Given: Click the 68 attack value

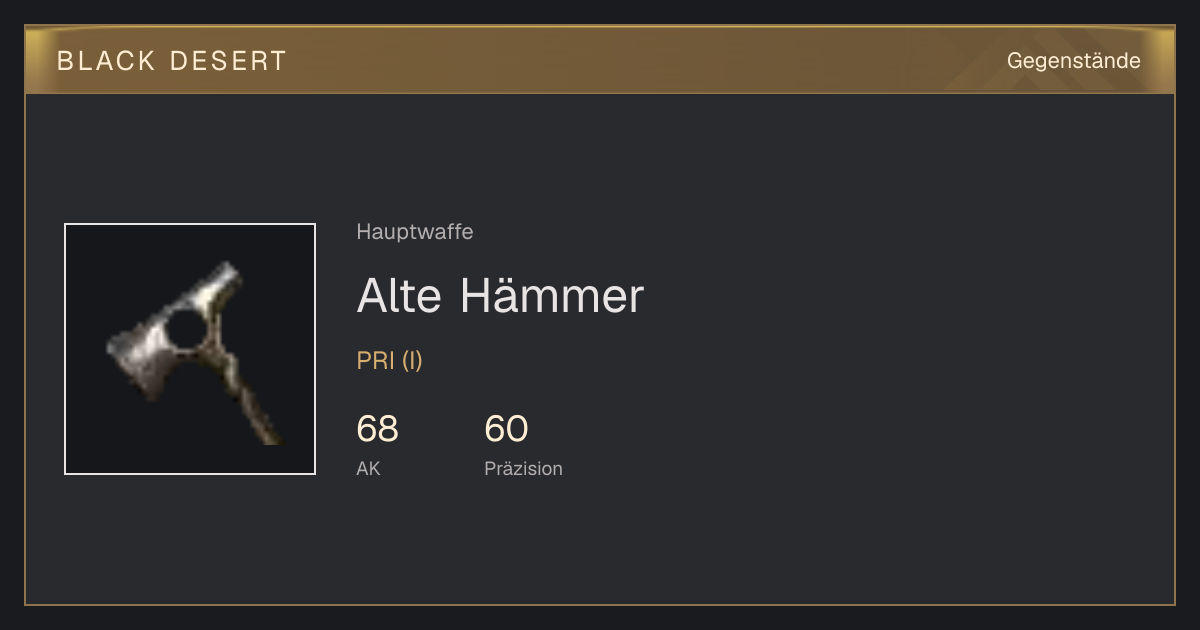Looking at the screenshot, I should pyautogui.click(x=377, y=429).
